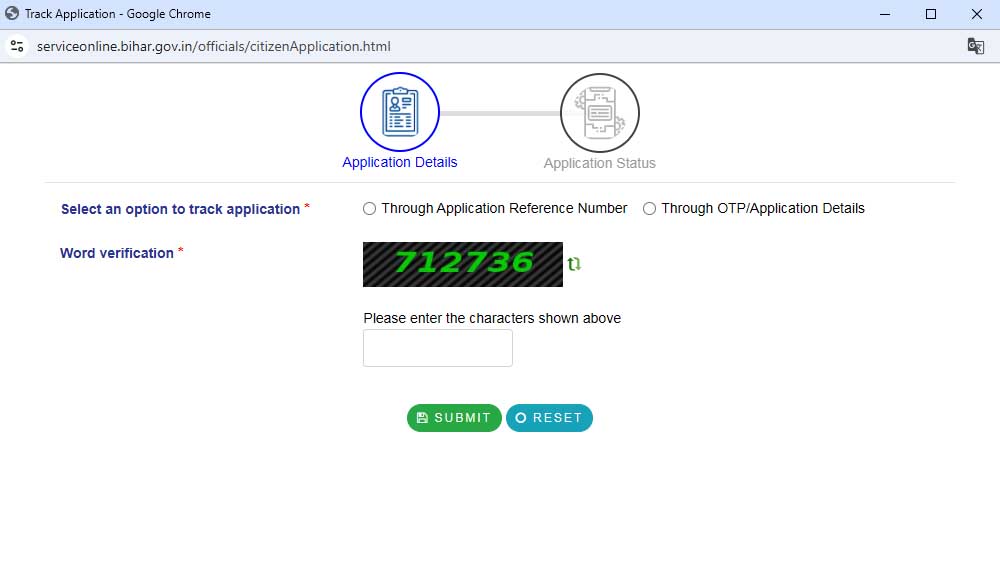Click the Application Details step icon
1000x562 pixels.
(x=400, y=112)
